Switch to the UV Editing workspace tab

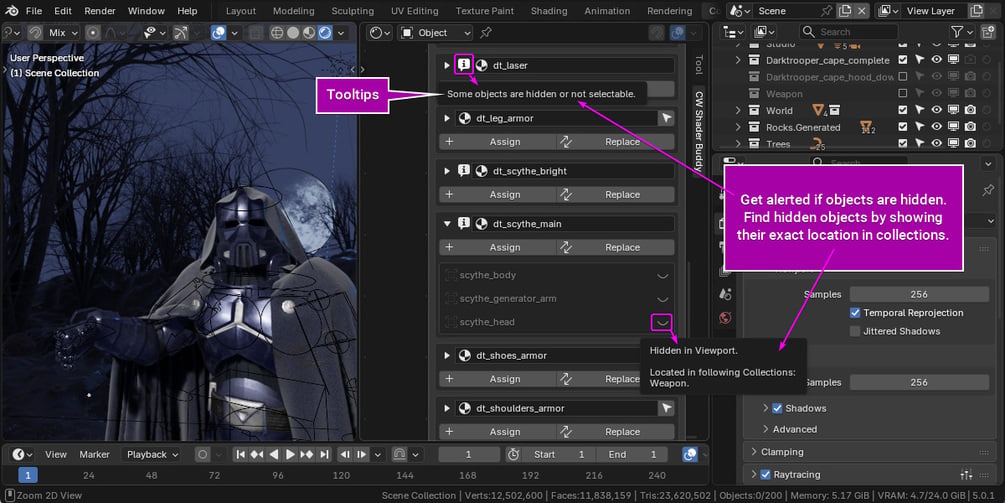pos(415,11)
